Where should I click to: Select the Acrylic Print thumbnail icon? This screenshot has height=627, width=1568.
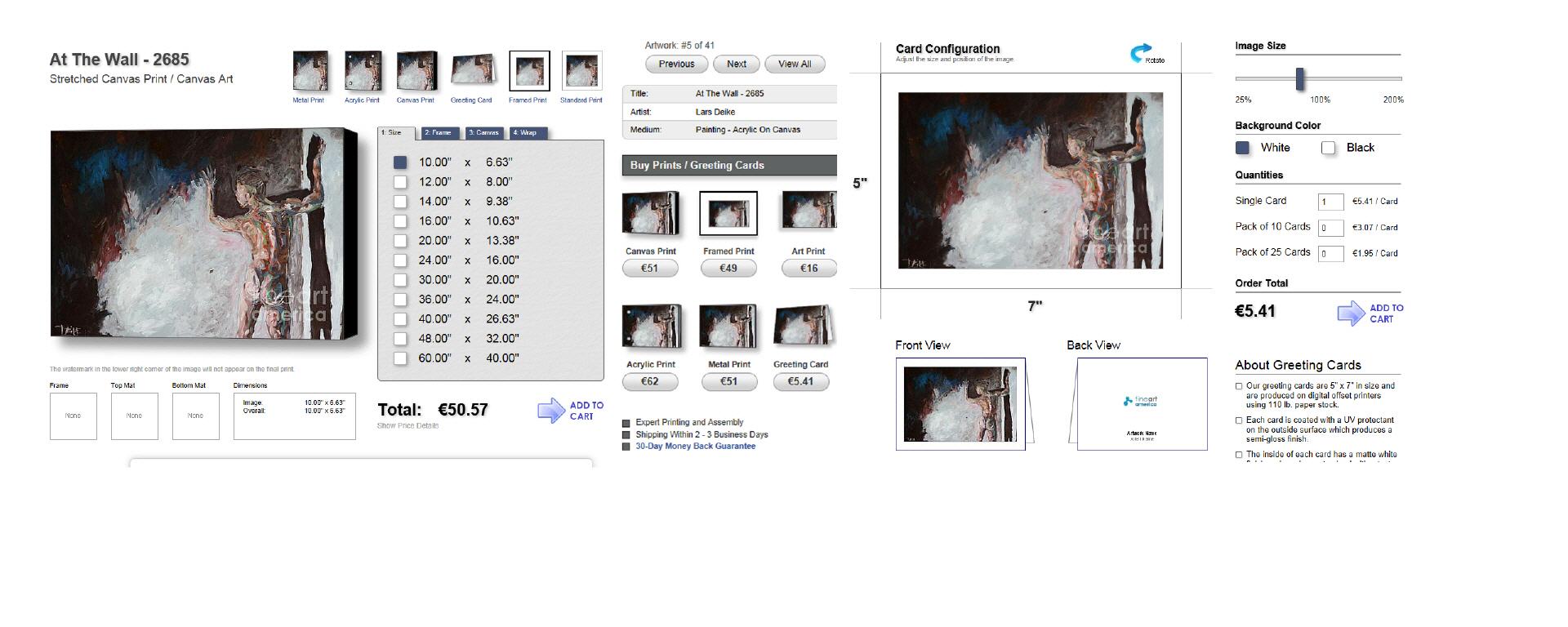(x=363, y=71)
